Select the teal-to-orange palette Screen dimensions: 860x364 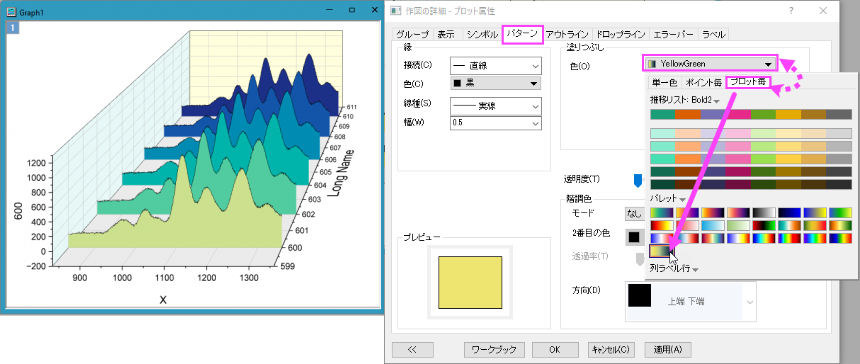[790, 225]
